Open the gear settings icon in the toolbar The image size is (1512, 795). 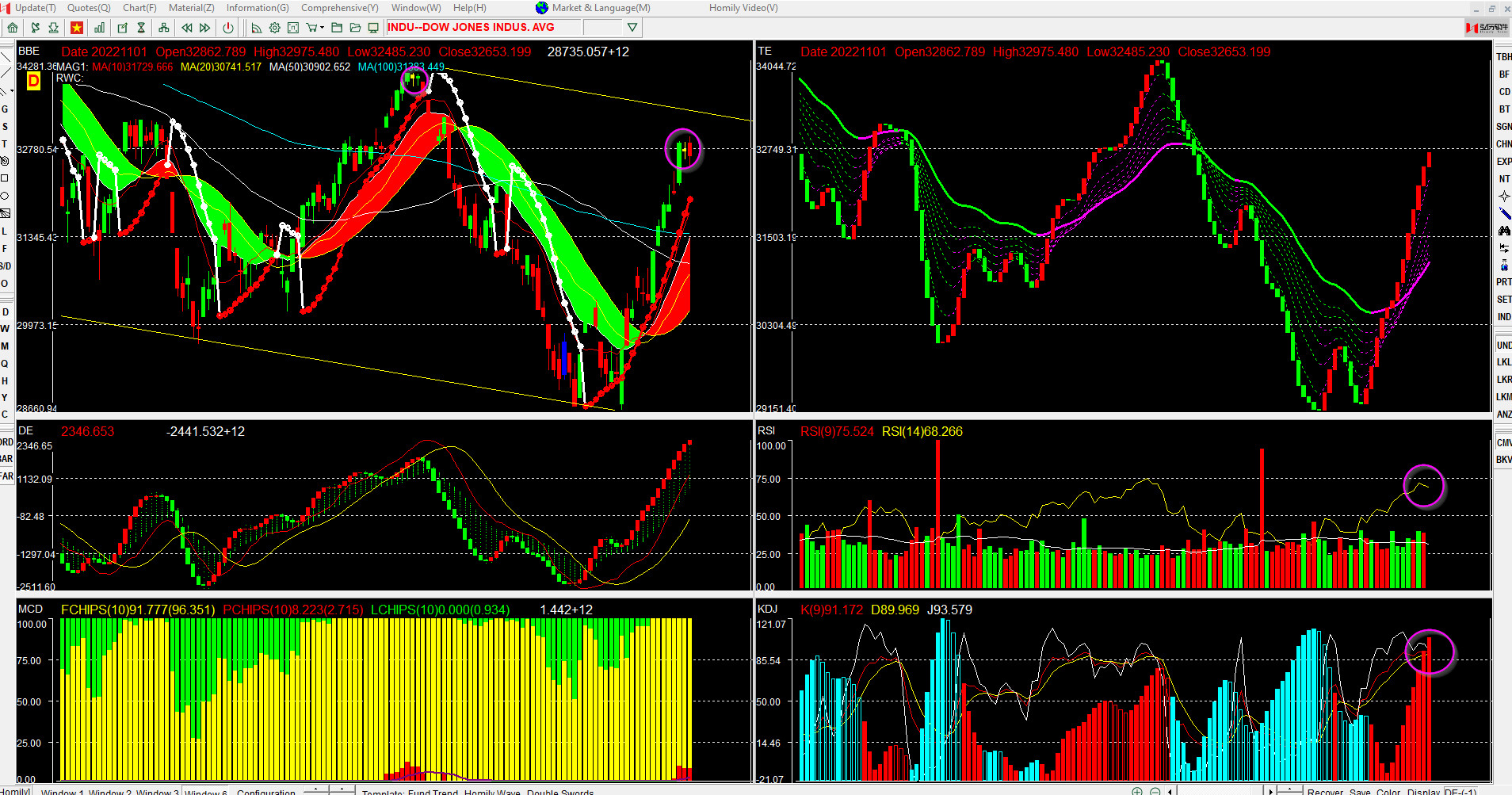click(274, 28)
